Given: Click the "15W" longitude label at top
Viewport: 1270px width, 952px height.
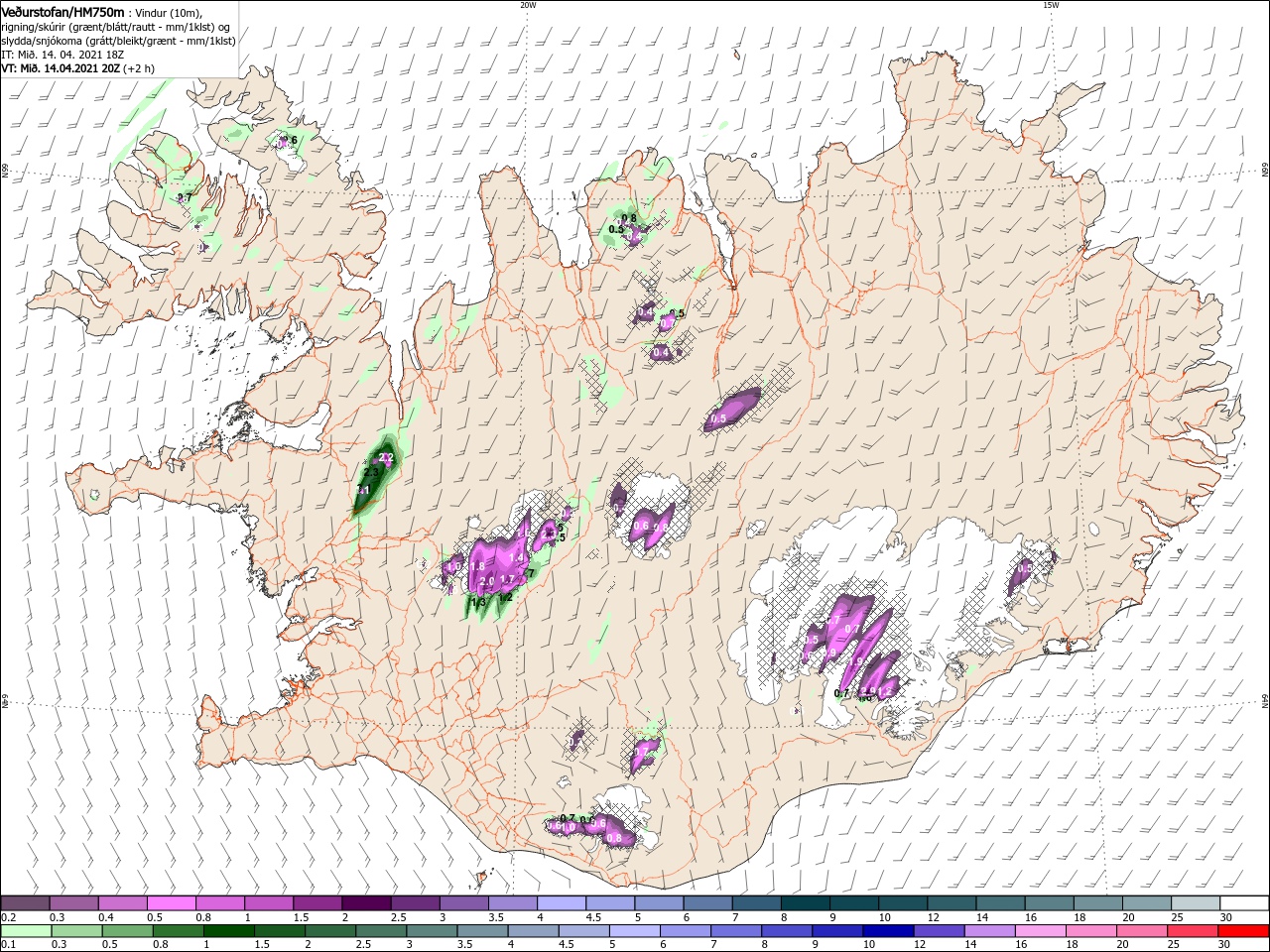Looking at the screenshot, I should click(1051, 5).
